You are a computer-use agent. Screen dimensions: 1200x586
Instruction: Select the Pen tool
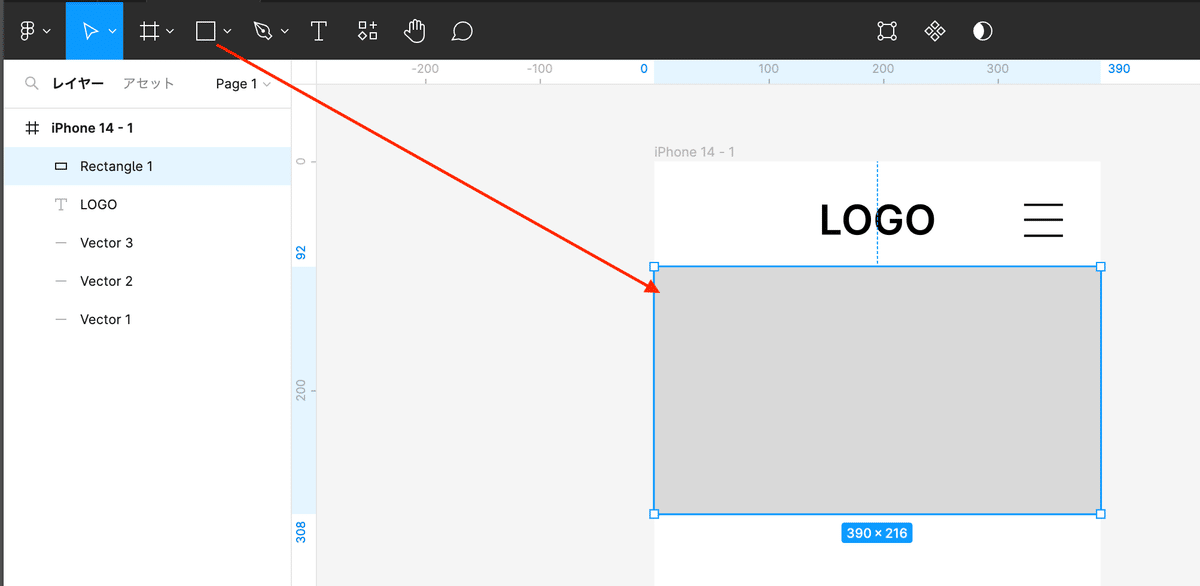pos(263,31)
